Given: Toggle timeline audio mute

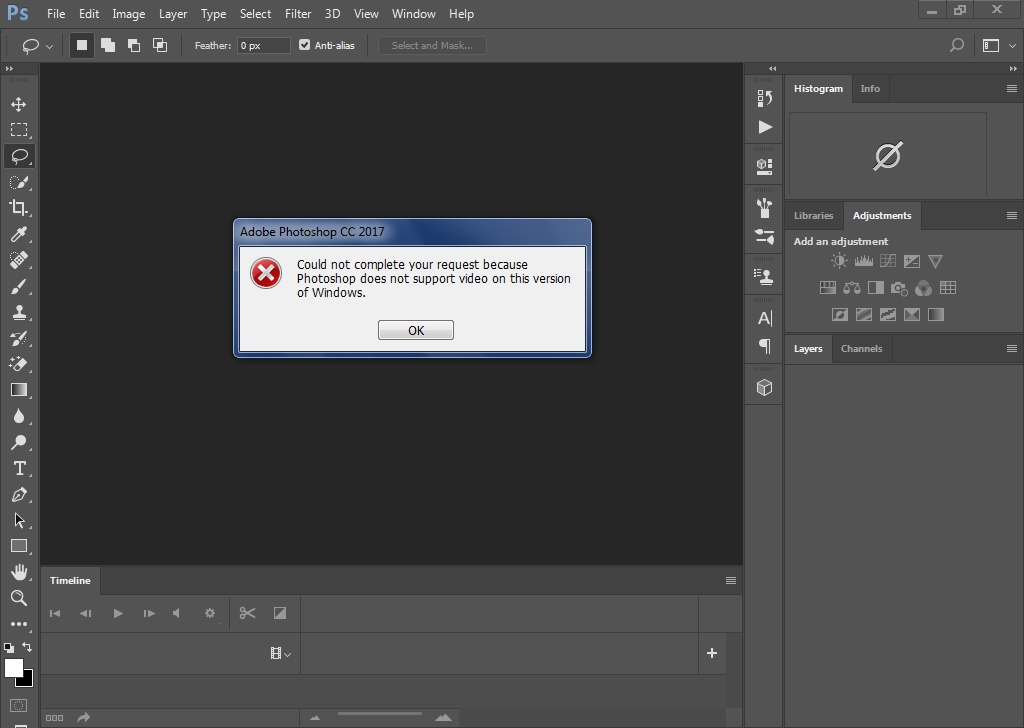Looking at the screenshot, I should (176, 613).
